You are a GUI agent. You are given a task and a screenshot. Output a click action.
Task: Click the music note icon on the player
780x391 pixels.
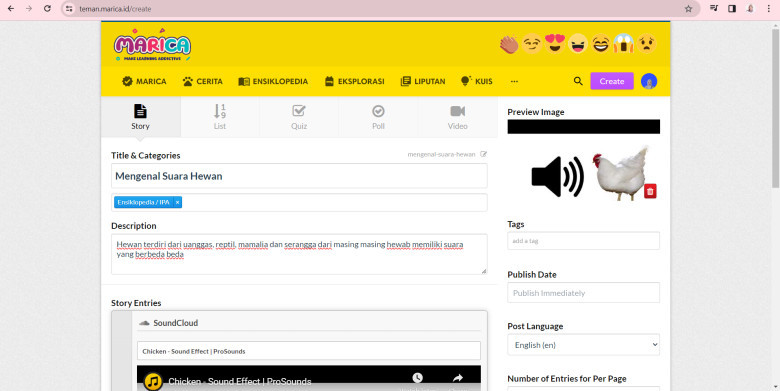pos(153,382)
